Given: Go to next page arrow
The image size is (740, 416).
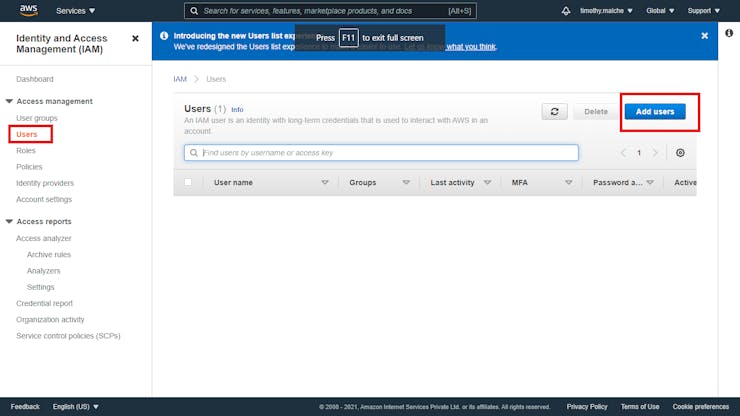Looking at the screenshot, I should click(655, 153).
